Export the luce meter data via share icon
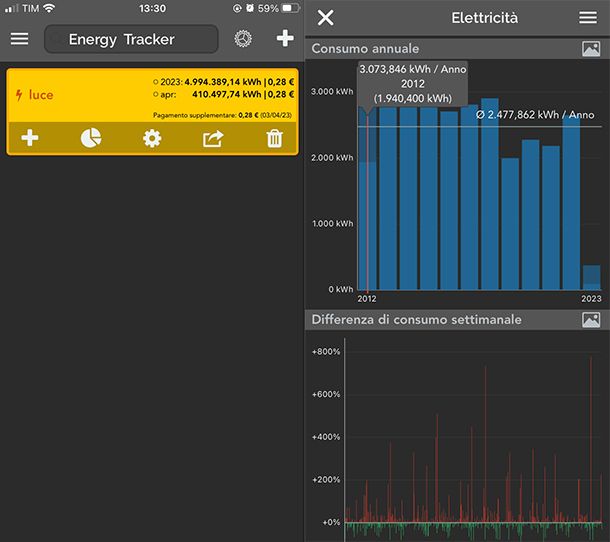 (213, 138)
